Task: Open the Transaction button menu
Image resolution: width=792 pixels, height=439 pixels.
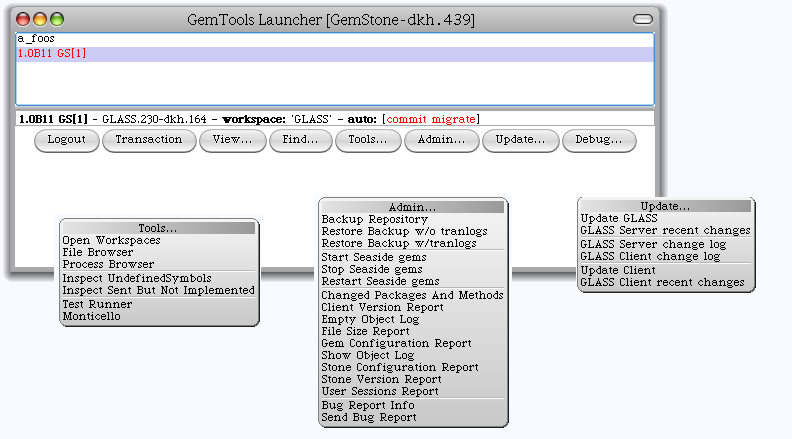Action: point(149,140)
